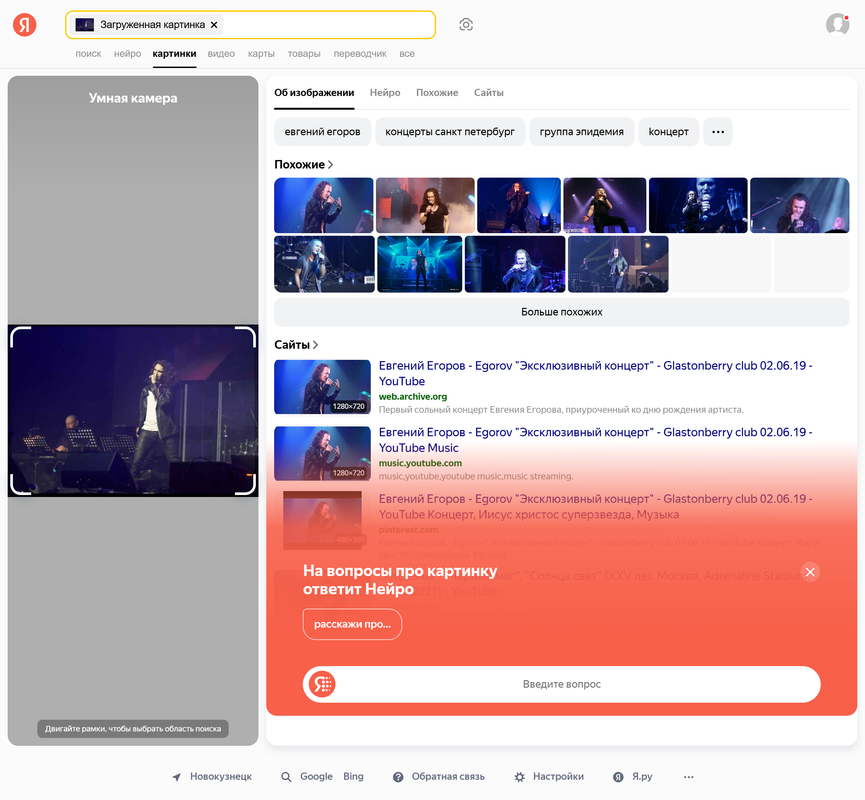Click the gear settings icon in footer
The width and height of the screenshot is (865, 800).
(520, 777)
